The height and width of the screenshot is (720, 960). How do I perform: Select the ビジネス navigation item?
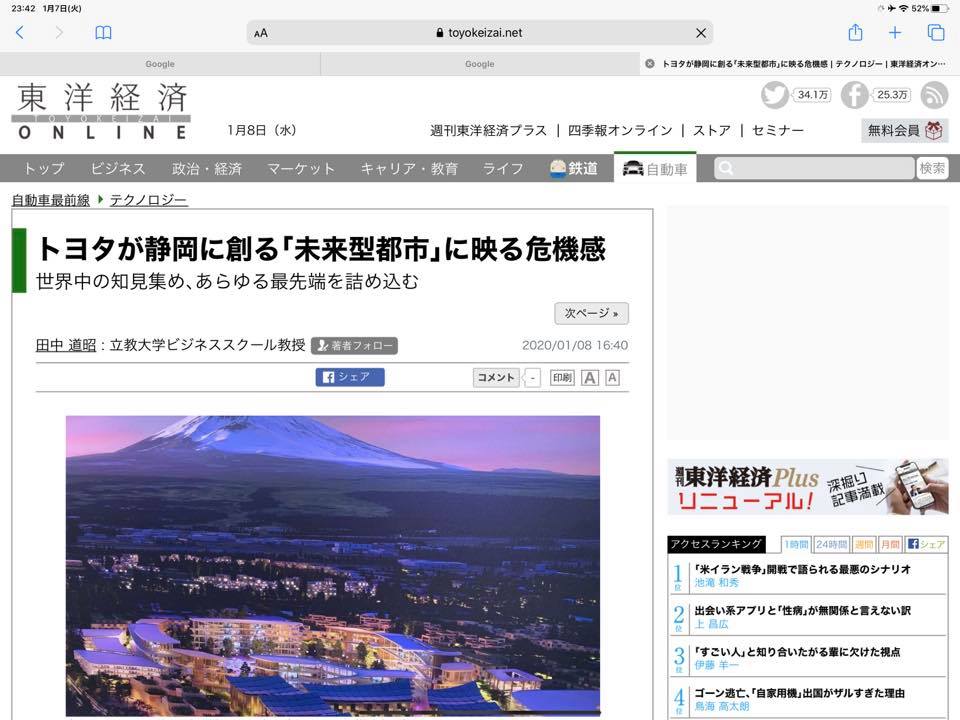click(118, 168)
